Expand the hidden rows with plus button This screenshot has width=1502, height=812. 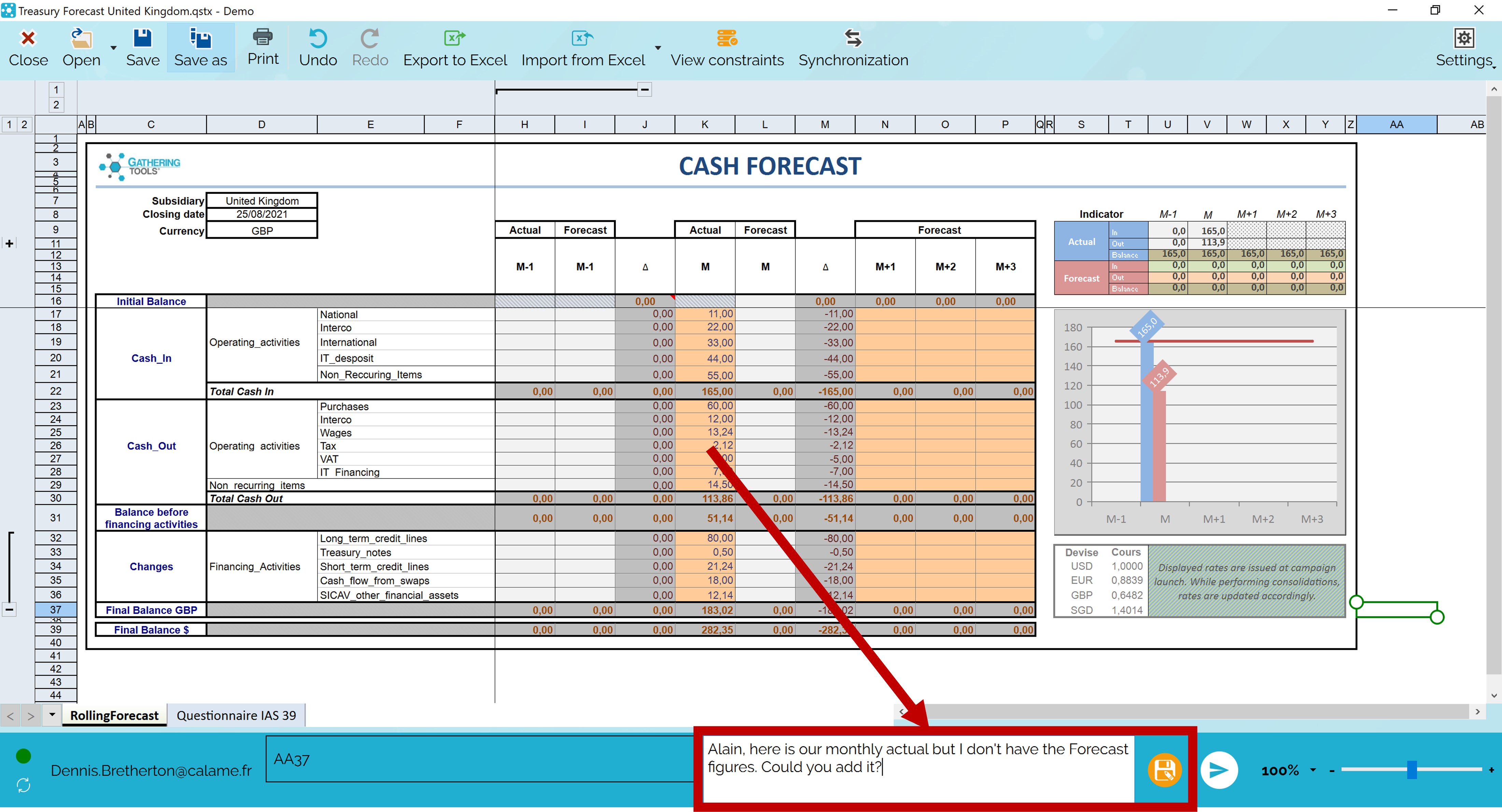pyautogui.click(x=9, y=243)
